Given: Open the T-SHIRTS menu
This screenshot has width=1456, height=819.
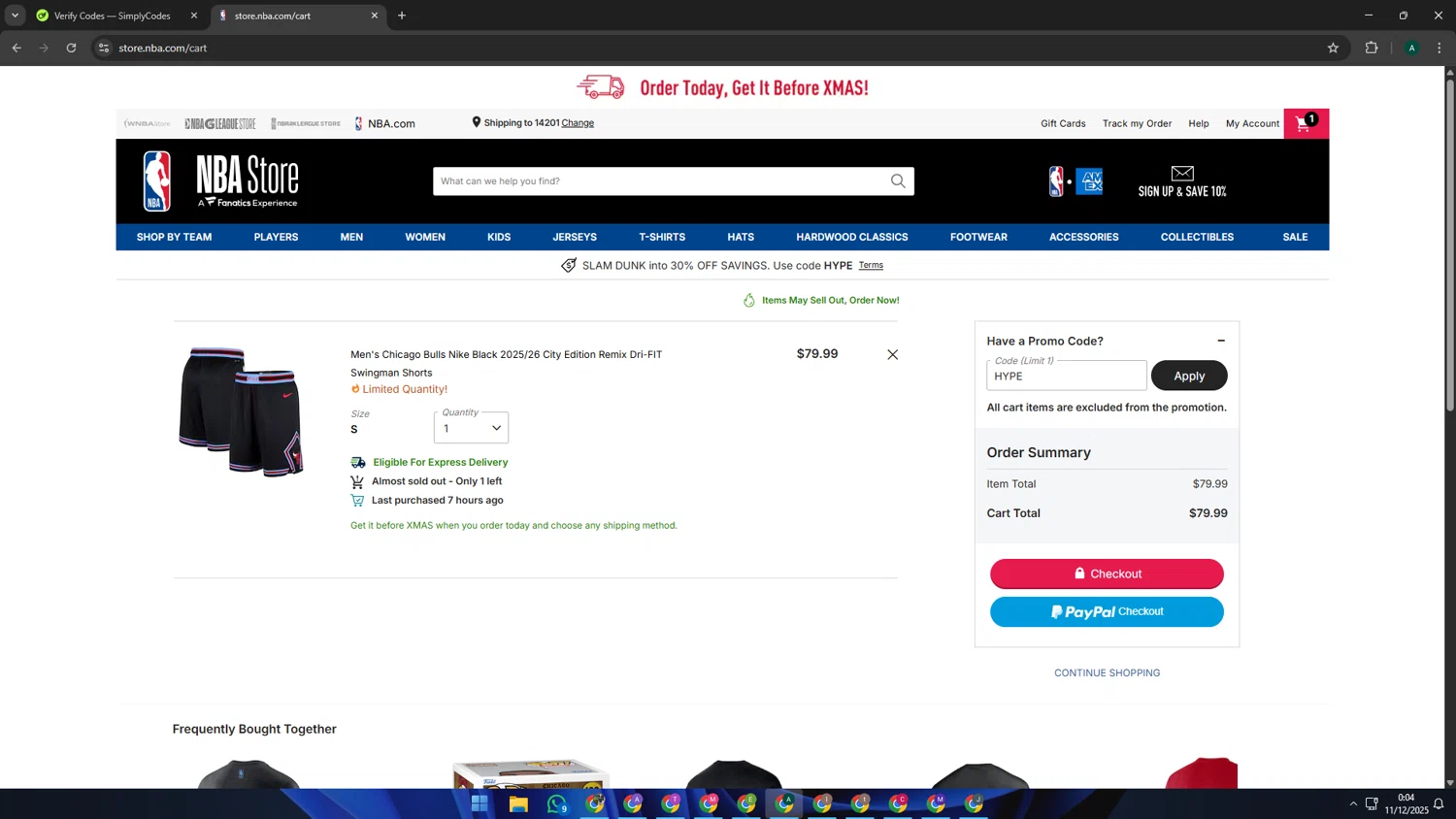Looking at the screenshot, I should tap(662, 237).
